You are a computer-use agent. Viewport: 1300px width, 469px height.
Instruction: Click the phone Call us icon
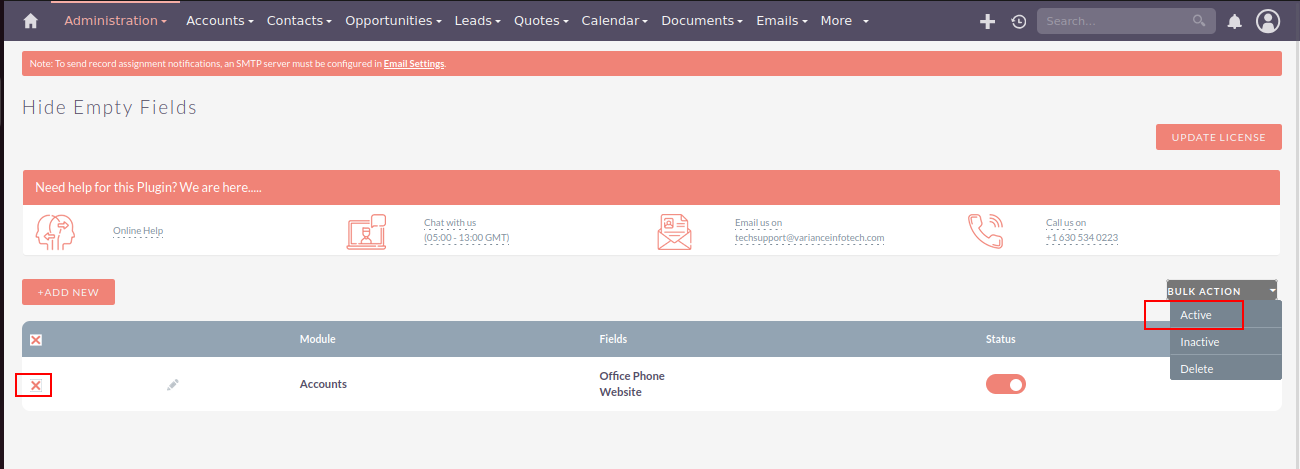point(985,231)
